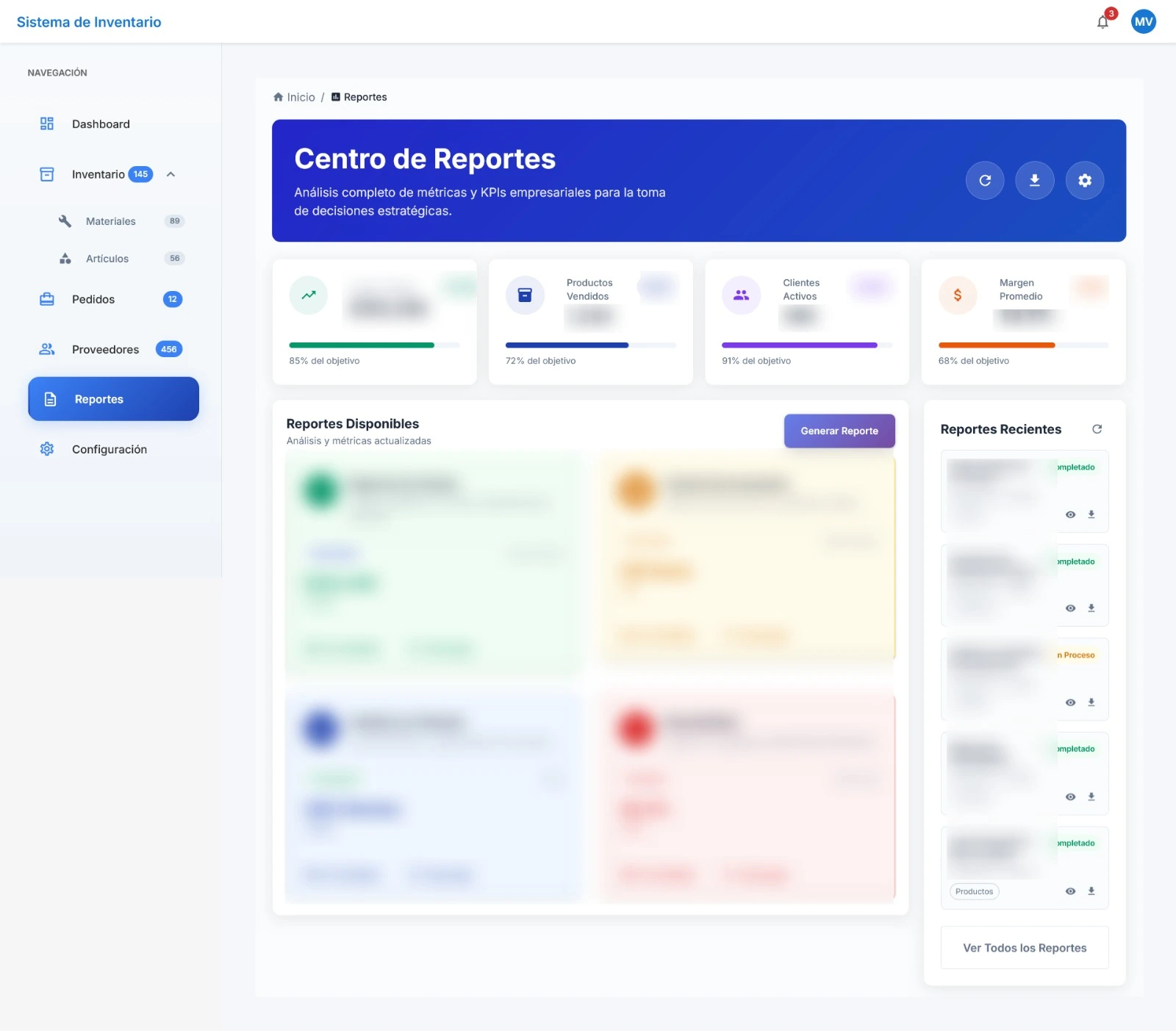The image size is (1176, 1031).
Task: Go to Pedidos in the sidebar
Action: click(x=93, y=299)
